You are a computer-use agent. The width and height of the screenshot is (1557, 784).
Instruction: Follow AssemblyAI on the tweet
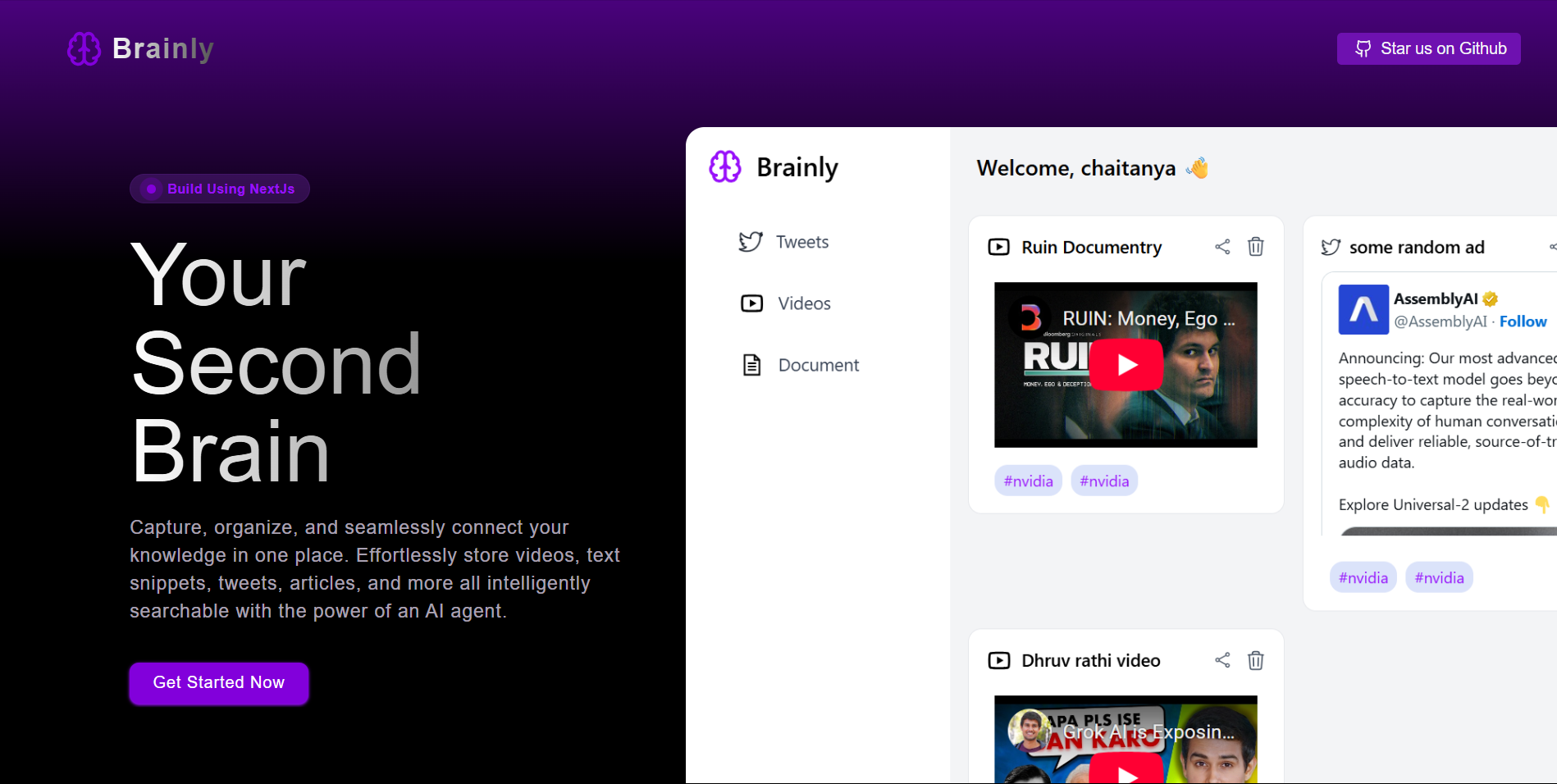point(1523,321)
